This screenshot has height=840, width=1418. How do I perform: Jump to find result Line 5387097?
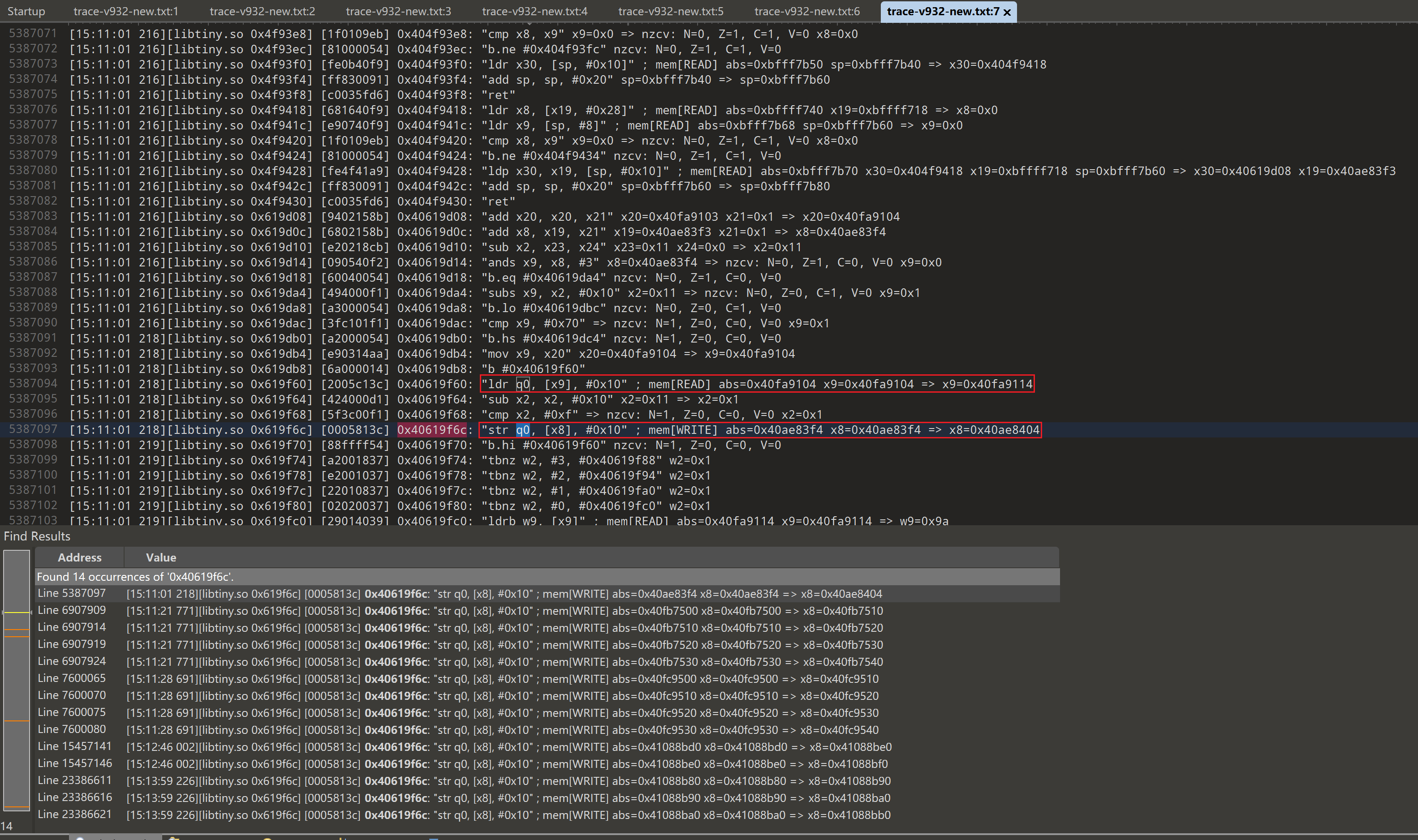tap(547, 594)
